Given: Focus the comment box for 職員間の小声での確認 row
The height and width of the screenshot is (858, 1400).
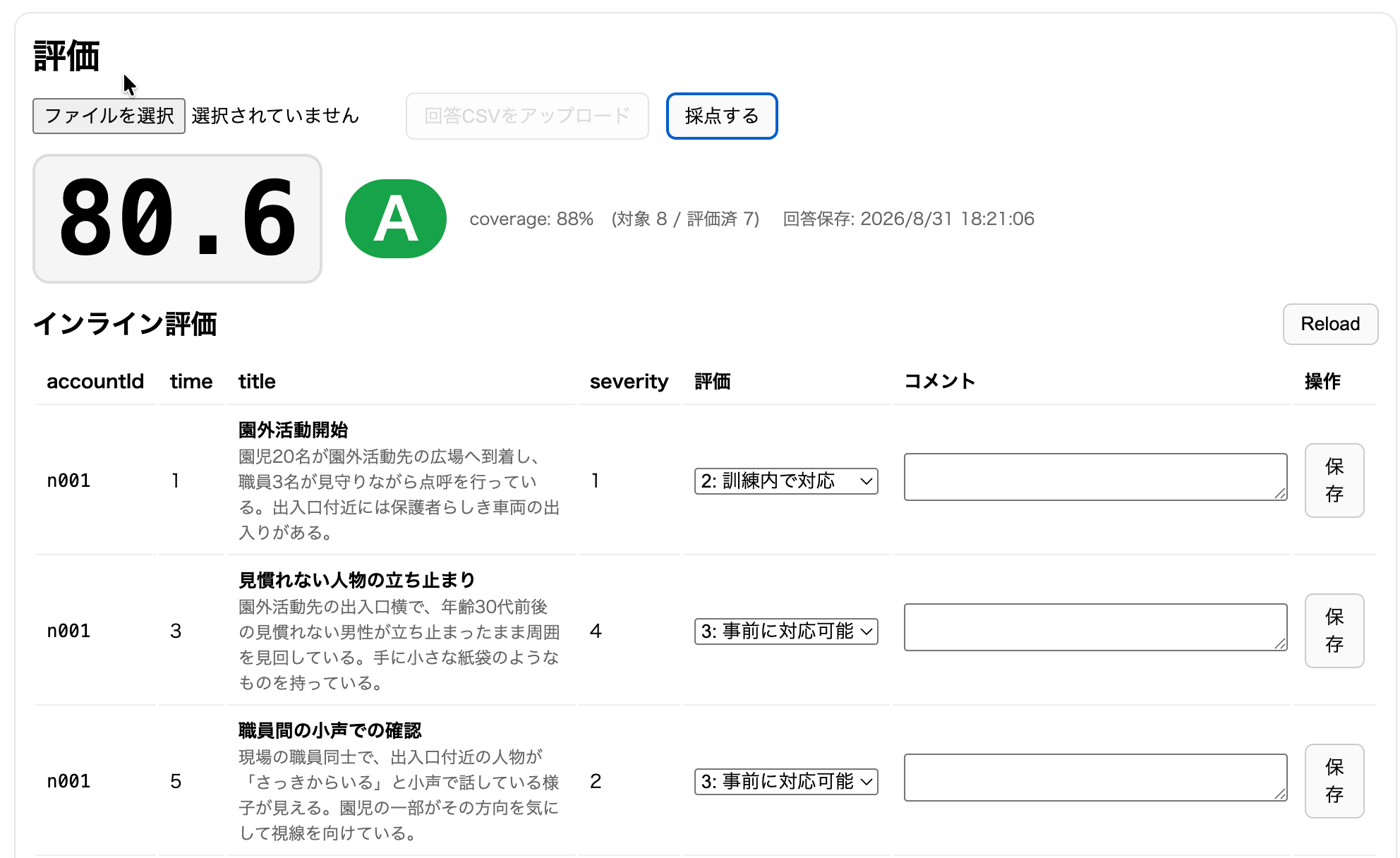Looking at the screenshot, I should tap(1095, 778).
